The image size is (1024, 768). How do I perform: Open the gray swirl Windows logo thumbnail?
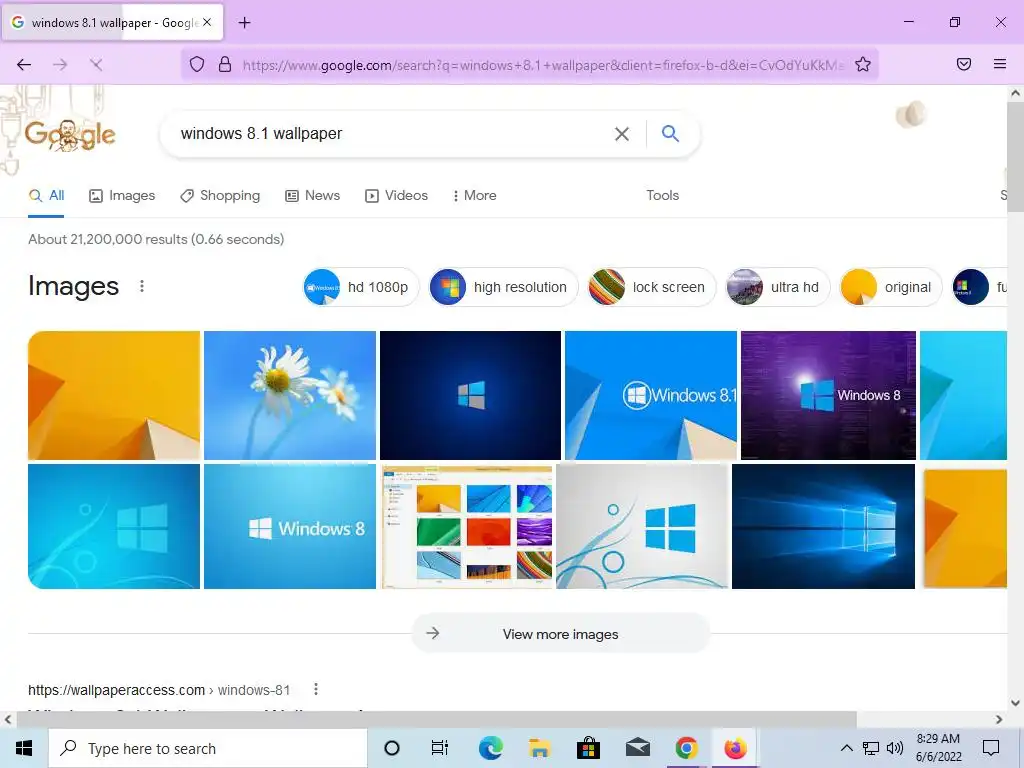(642, 526)
